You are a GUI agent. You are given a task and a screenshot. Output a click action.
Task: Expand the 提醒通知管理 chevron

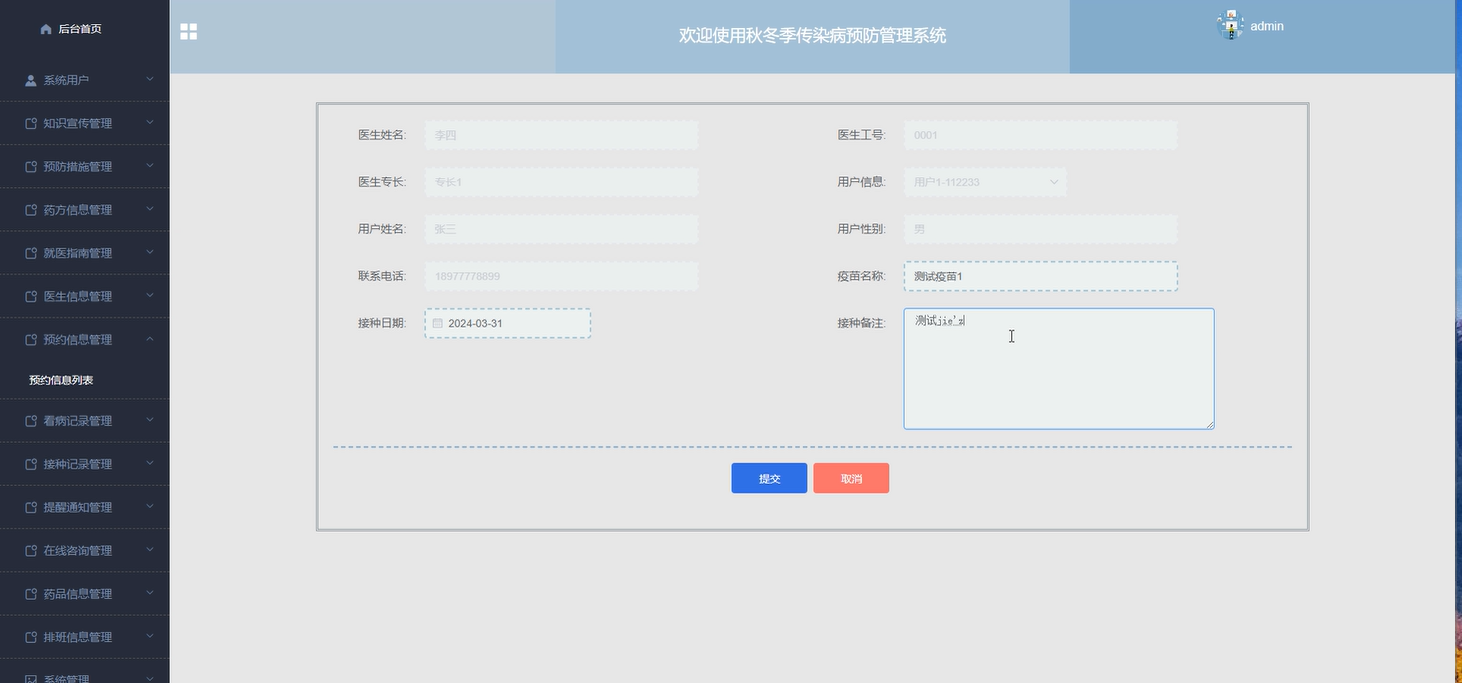pyautogui.click(x=150, y=506)
